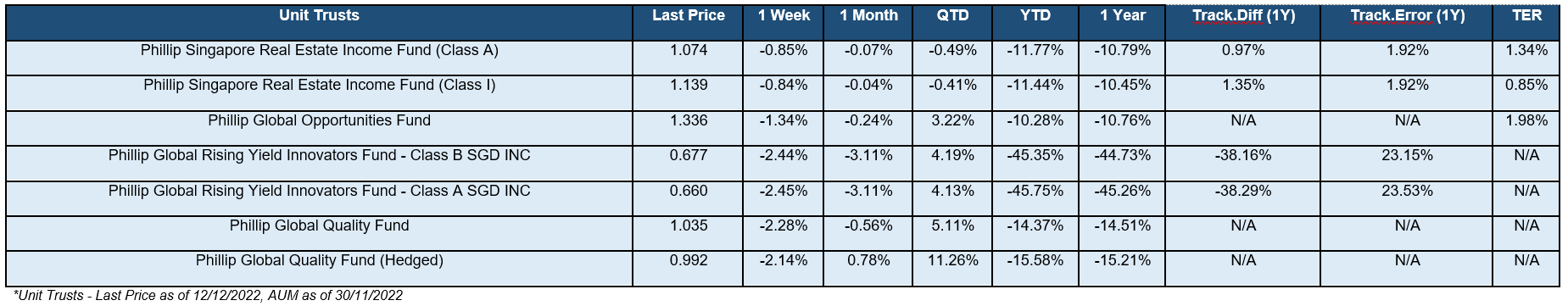Click the 23.53% tracking error cell
The height and width of the screenshot is (306, 1568).
[1407, 191]
